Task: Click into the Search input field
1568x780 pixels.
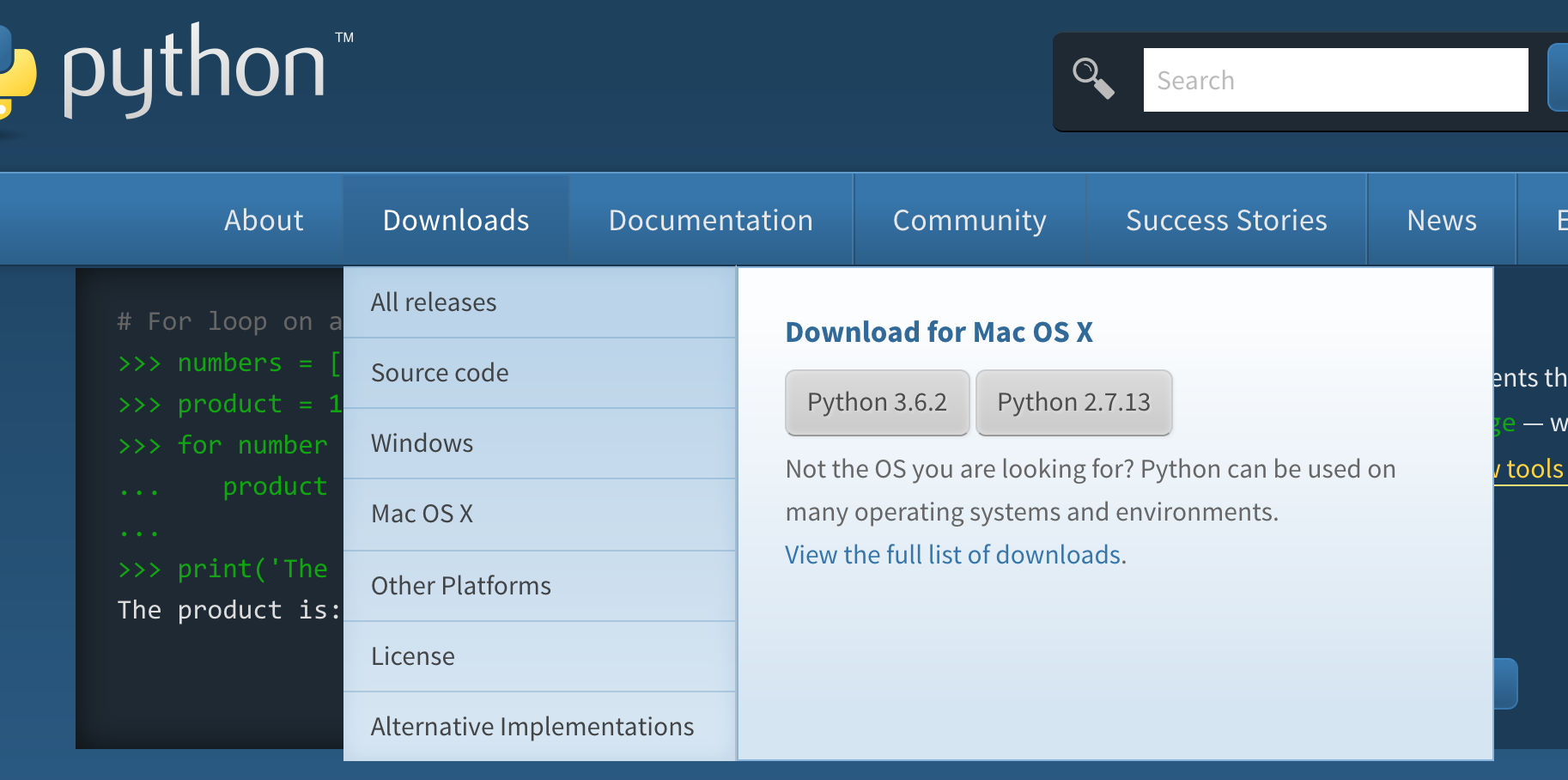Action: click(1335, 80)
